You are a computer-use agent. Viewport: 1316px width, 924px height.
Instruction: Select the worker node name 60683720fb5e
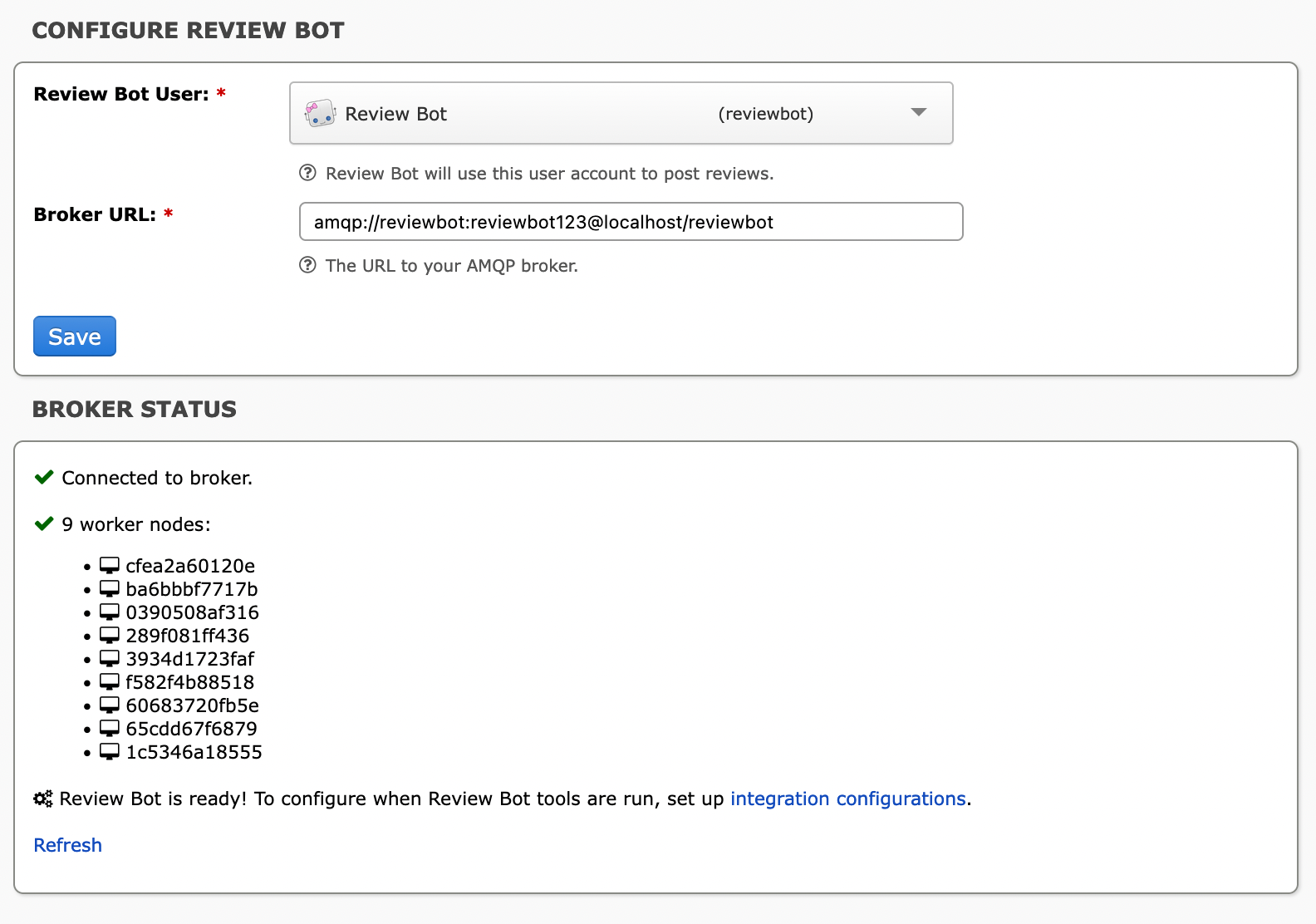(193, 705)
